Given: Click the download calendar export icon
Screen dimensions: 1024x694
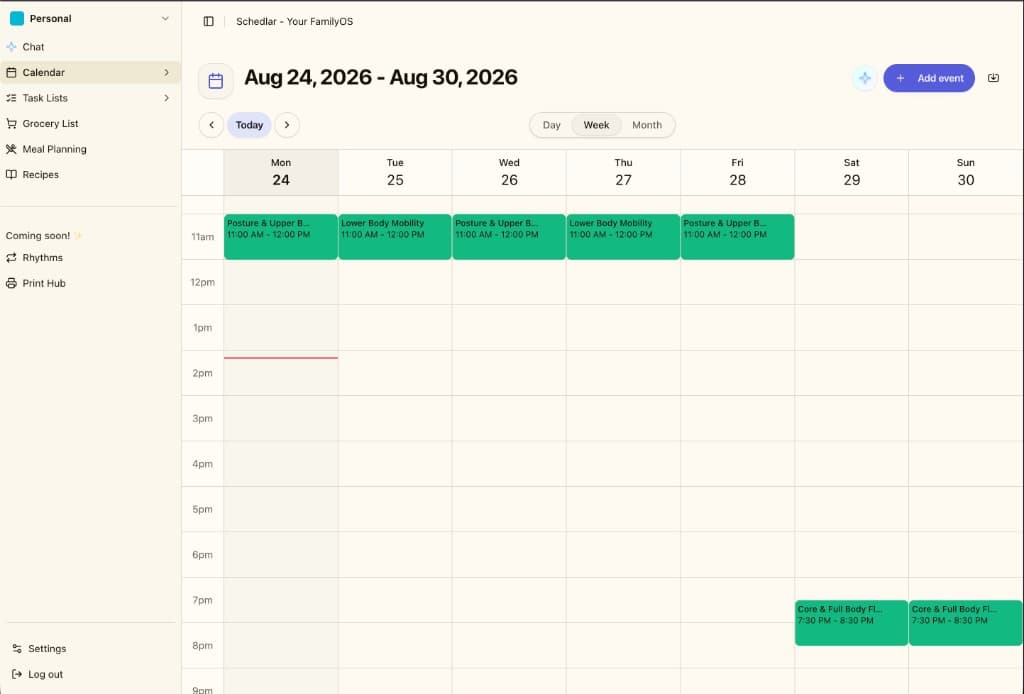Looking at the screenshot, I should (x=993, y=78).
